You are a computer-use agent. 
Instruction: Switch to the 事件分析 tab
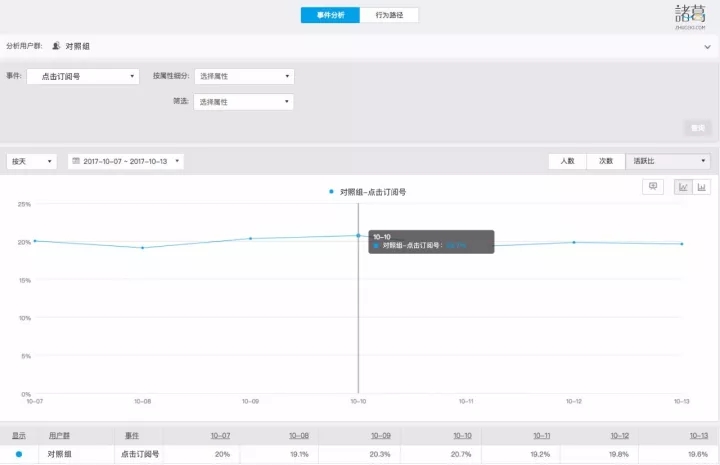(x=330, y=15)
